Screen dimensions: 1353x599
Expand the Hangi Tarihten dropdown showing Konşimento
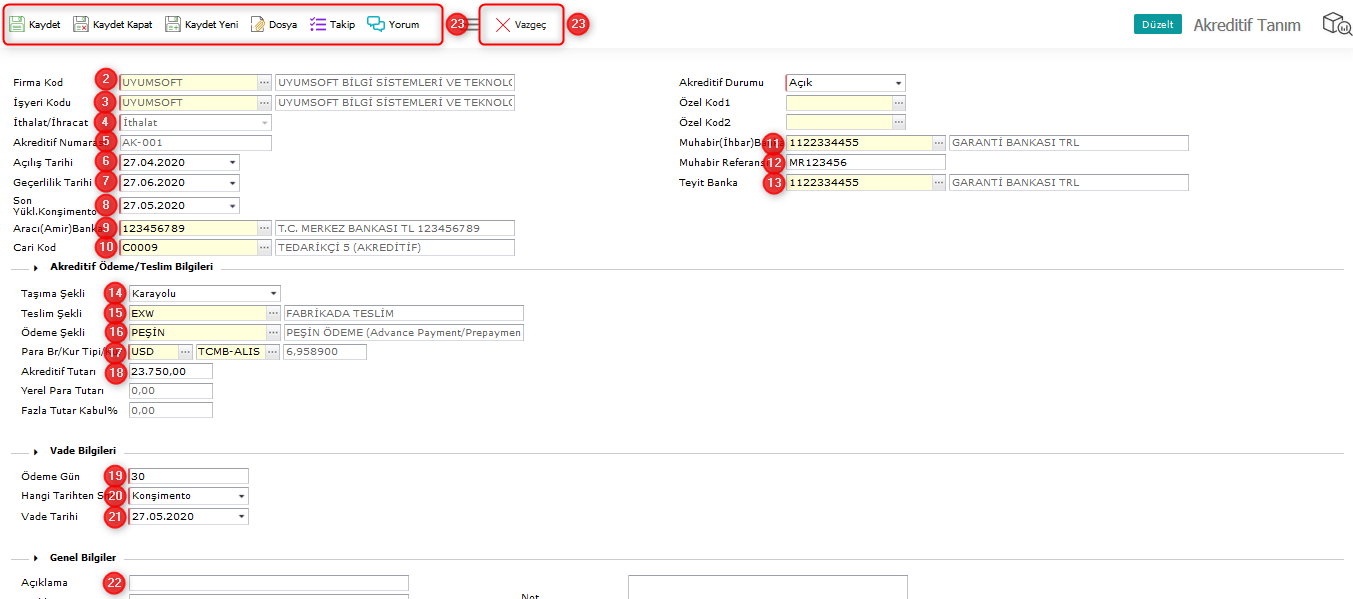pyautogui.click(x=241, y=496)
